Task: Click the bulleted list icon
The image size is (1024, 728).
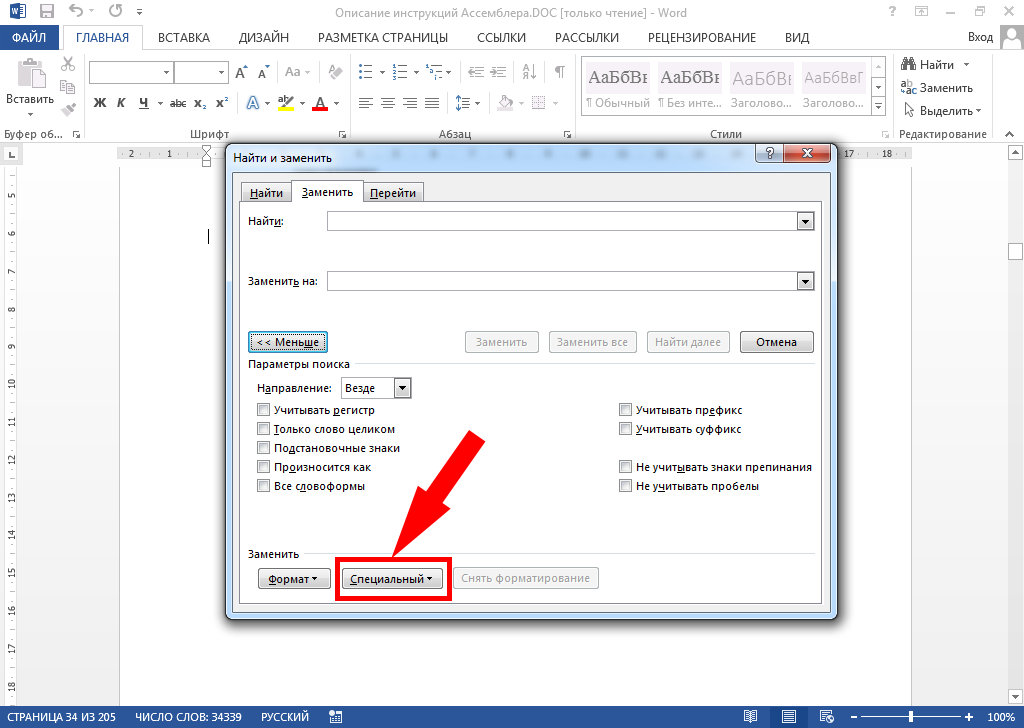Action: coord(366,72)
